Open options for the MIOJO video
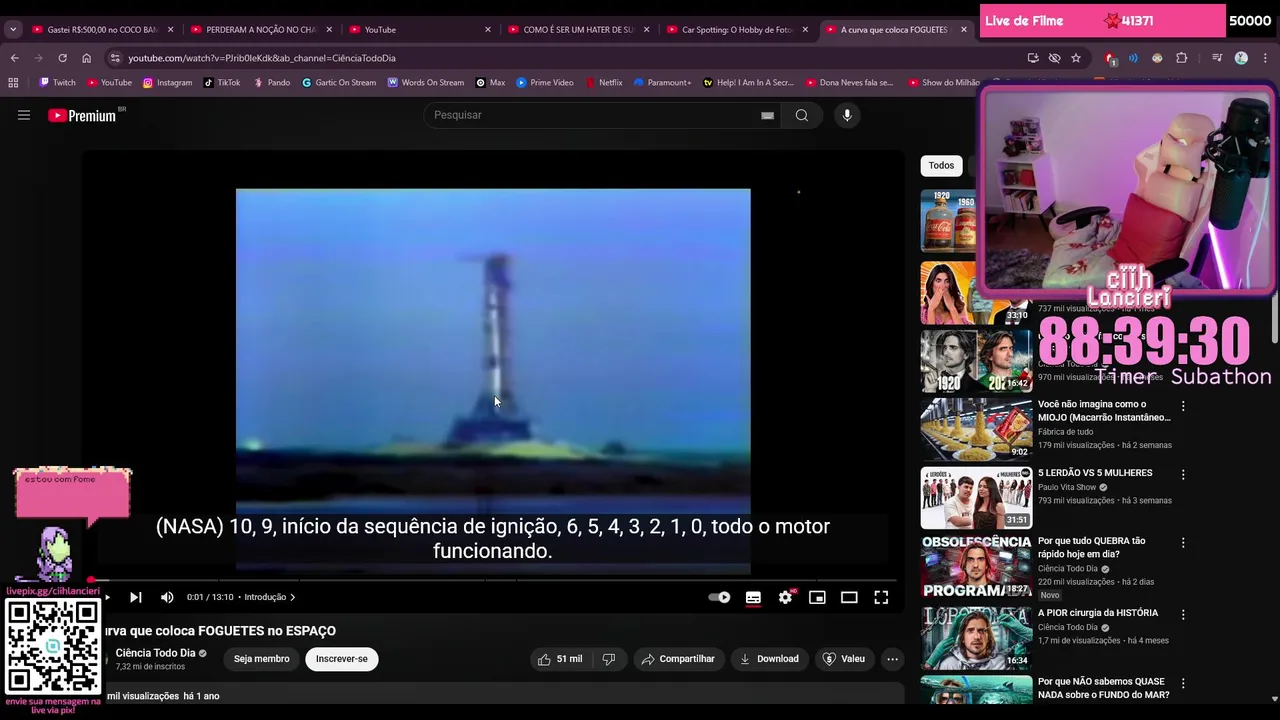 coord(1183,406)
